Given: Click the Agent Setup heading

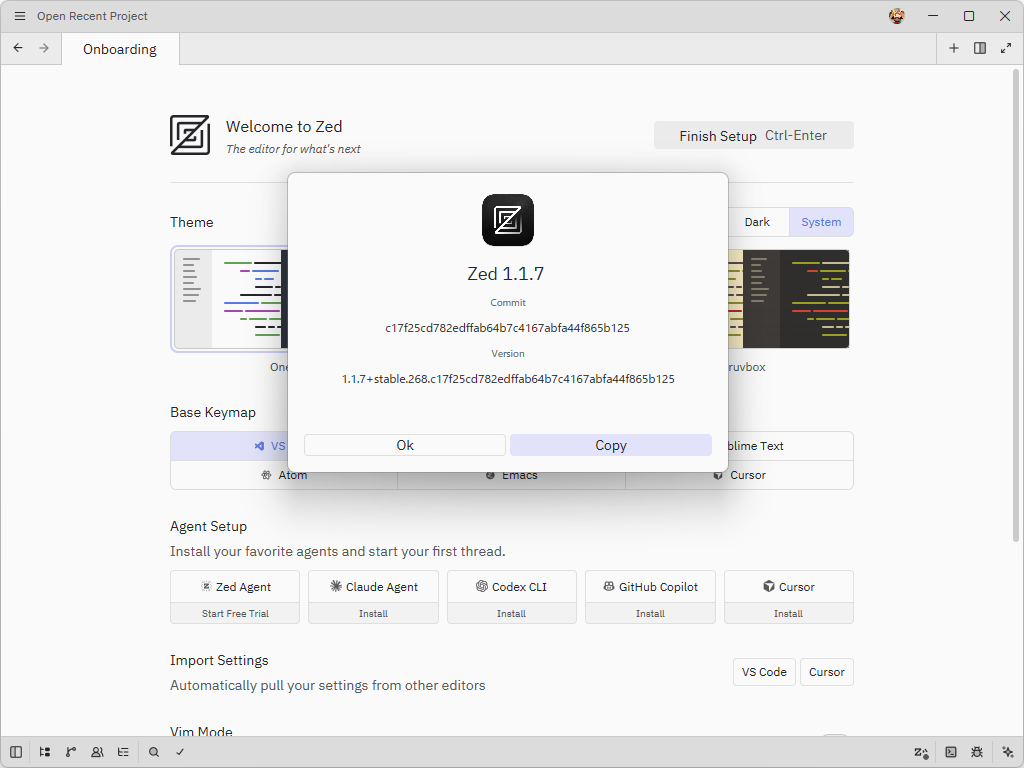Looking at the screenshot, I should click(208, 526).
